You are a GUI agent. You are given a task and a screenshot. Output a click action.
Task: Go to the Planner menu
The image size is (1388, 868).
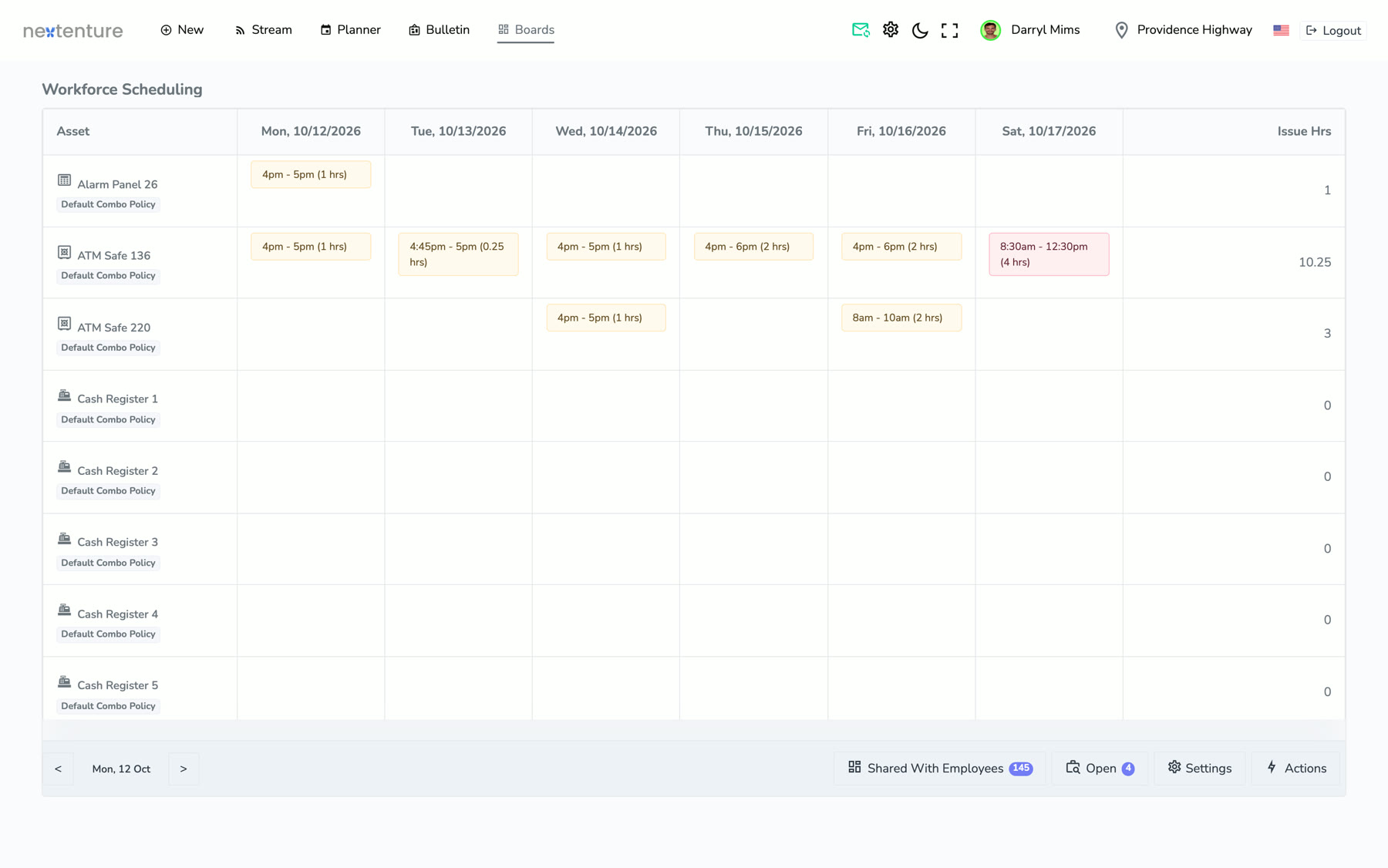[x=350, y=30]
